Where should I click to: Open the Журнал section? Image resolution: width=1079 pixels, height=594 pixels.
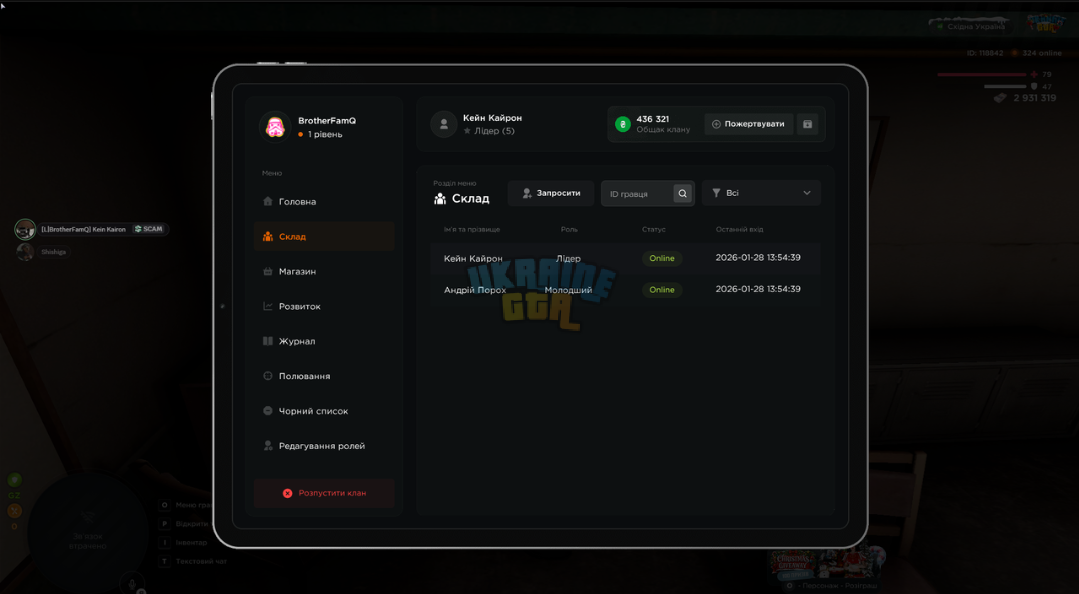click(x=323, y=341)
